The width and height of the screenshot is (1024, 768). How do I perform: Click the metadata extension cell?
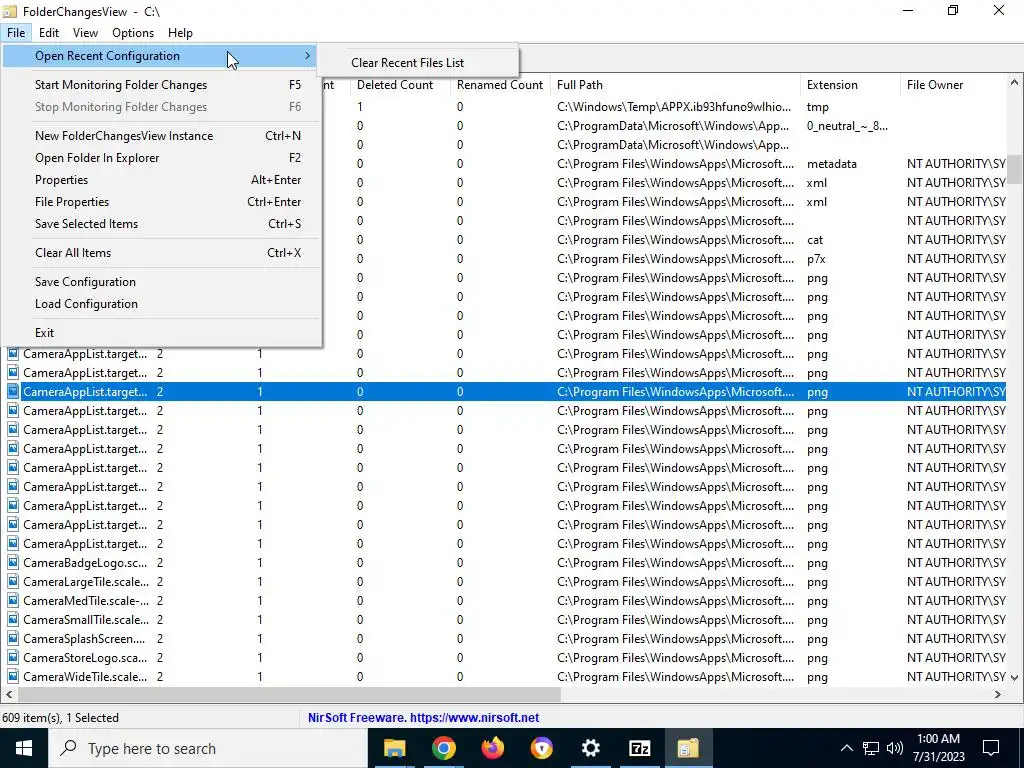coord(831,164)
